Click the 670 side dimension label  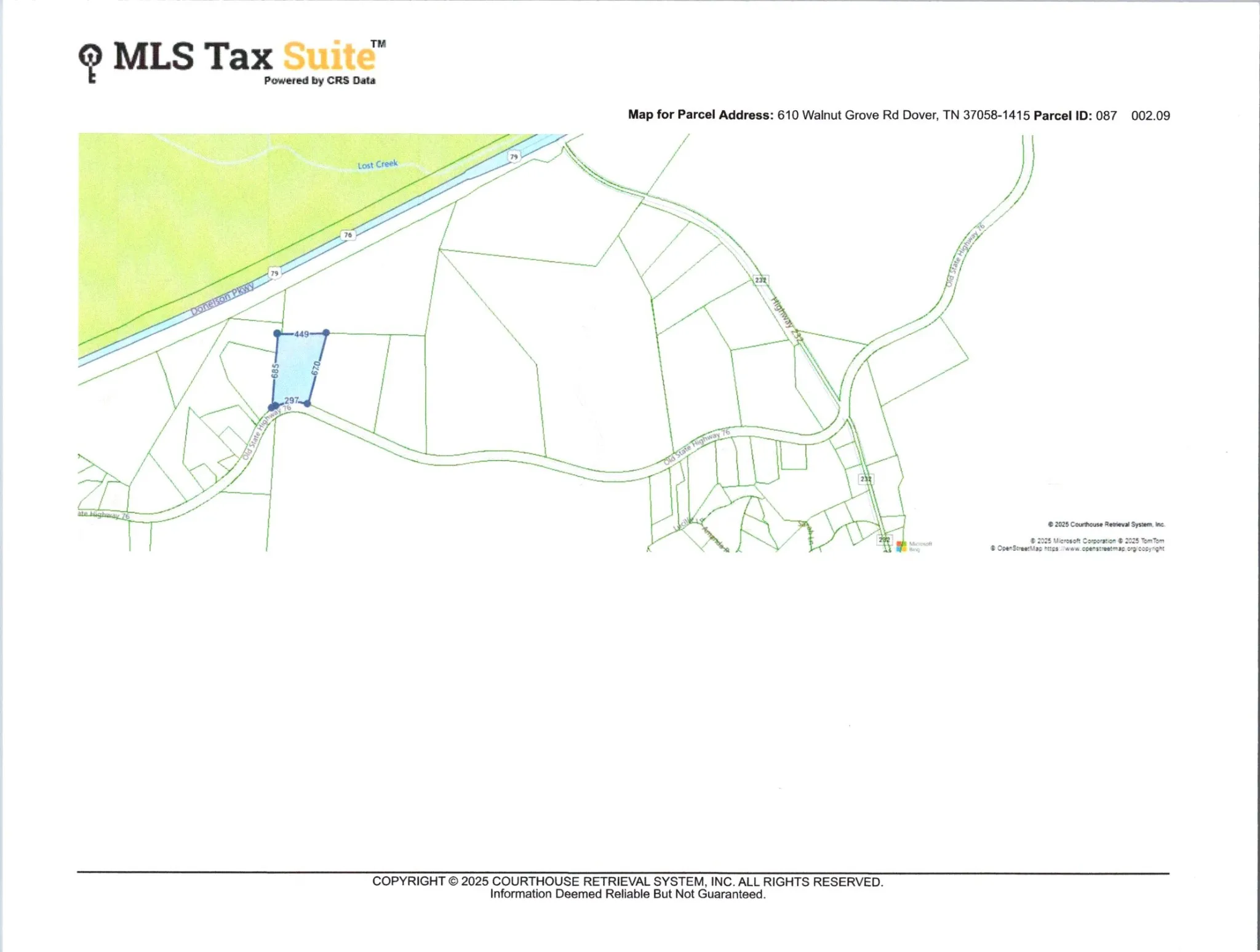pyautogui.click(x=316, y=368)
